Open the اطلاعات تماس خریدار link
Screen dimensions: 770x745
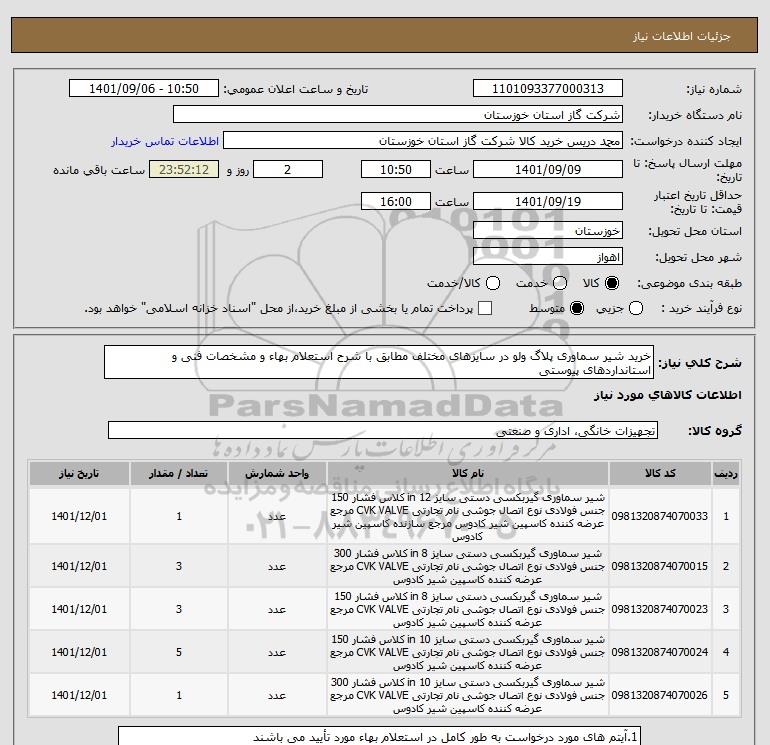pos(165,141)
